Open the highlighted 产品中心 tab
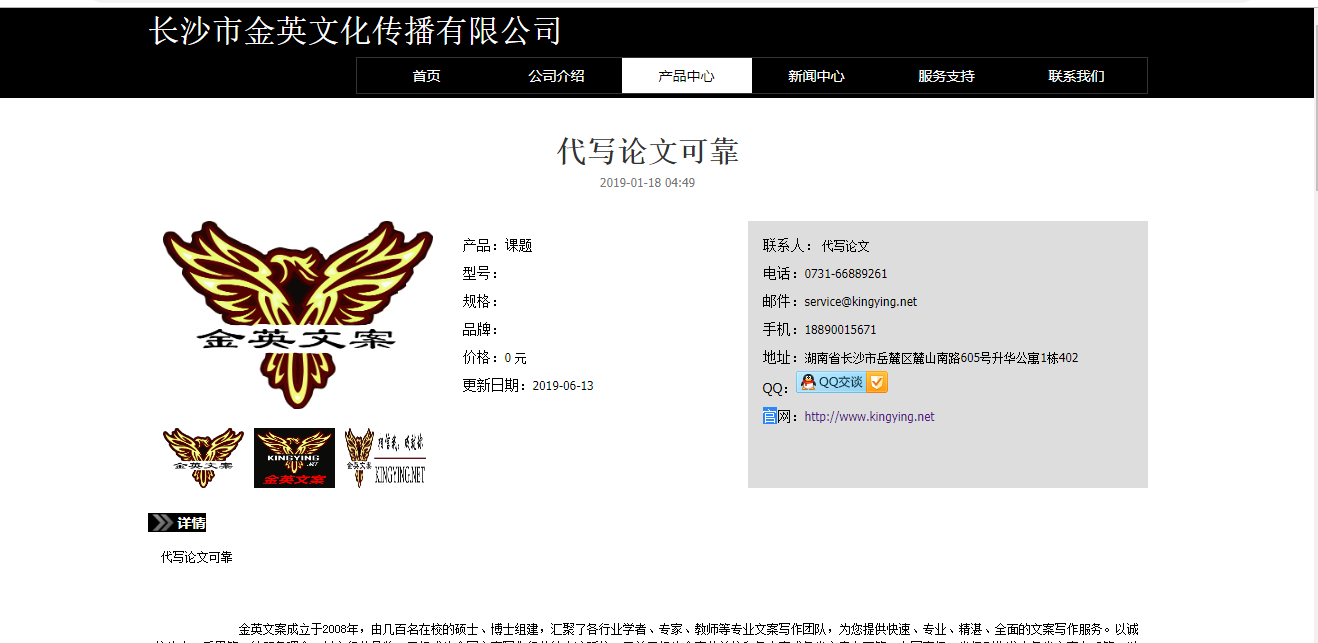Screen dimensions: 1318x643 pos(686,76)
